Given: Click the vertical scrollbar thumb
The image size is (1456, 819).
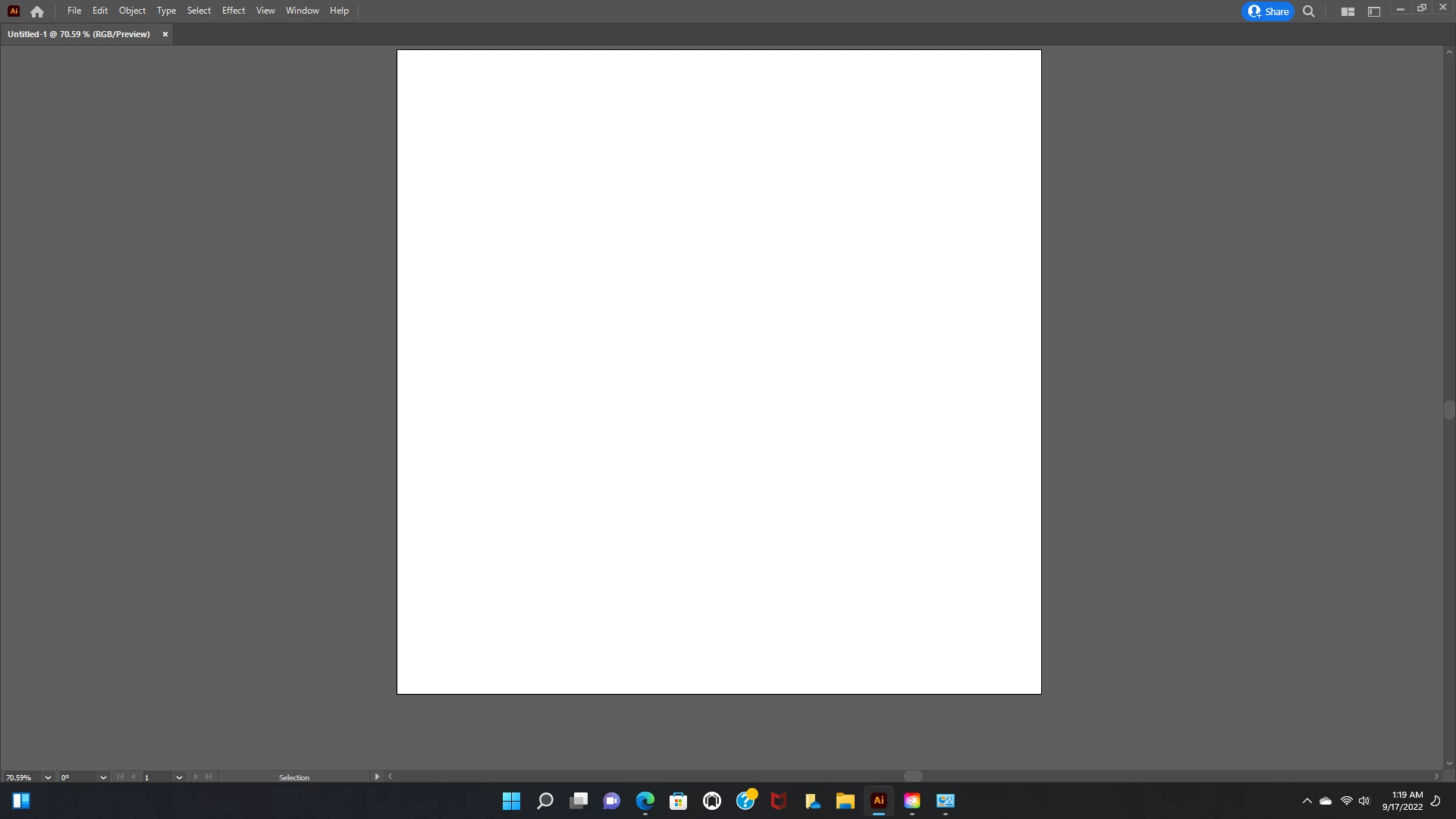Looking at the screenshot, I should point(1449,410).
